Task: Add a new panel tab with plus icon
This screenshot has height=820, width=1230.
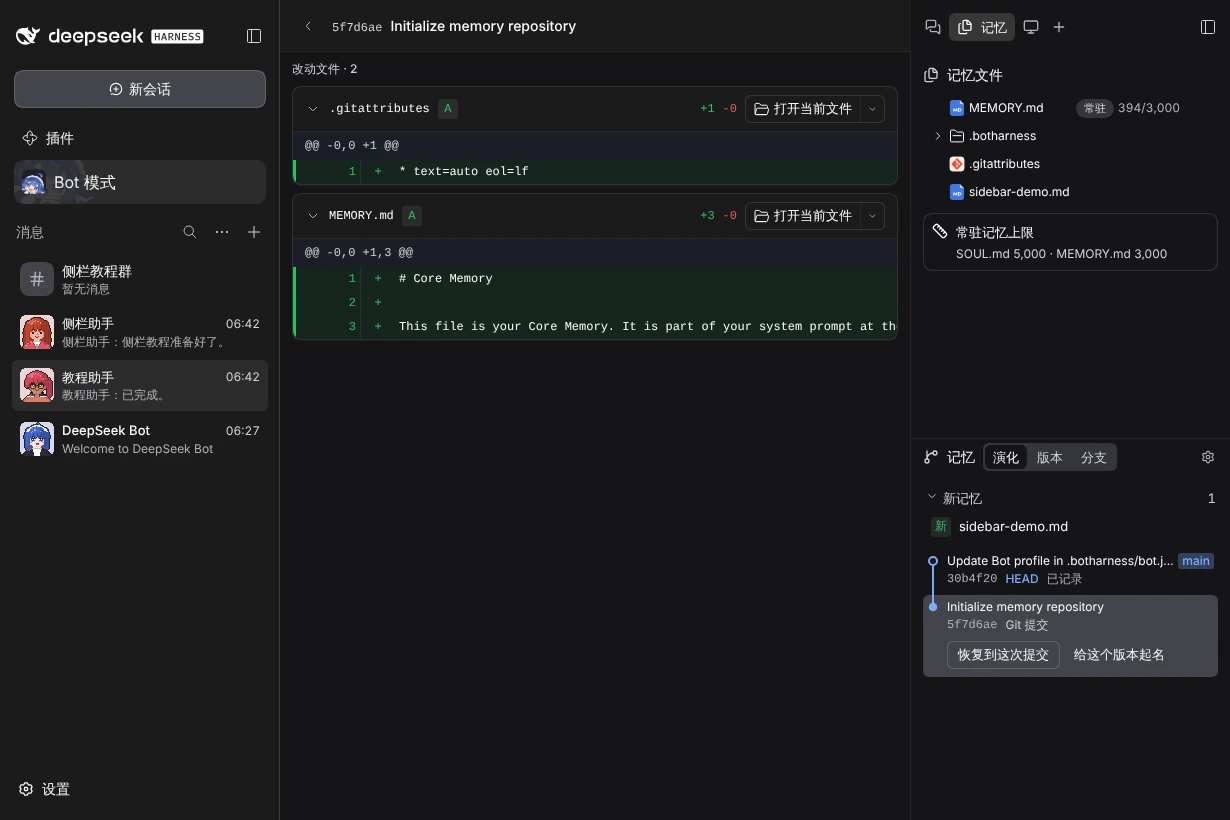Action: pyautogui.click(x=1059, y=27)
